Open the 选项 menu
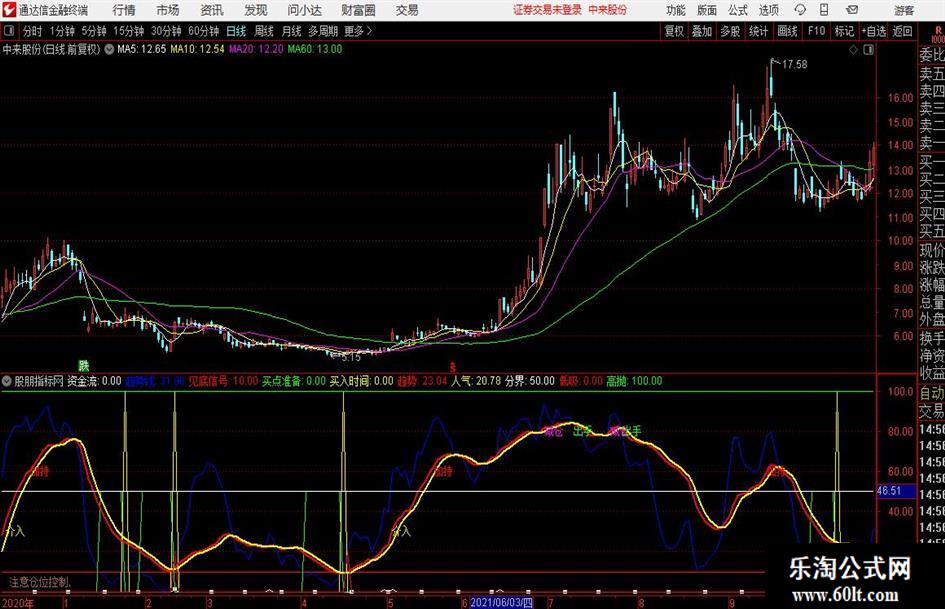 coord(768,10)
